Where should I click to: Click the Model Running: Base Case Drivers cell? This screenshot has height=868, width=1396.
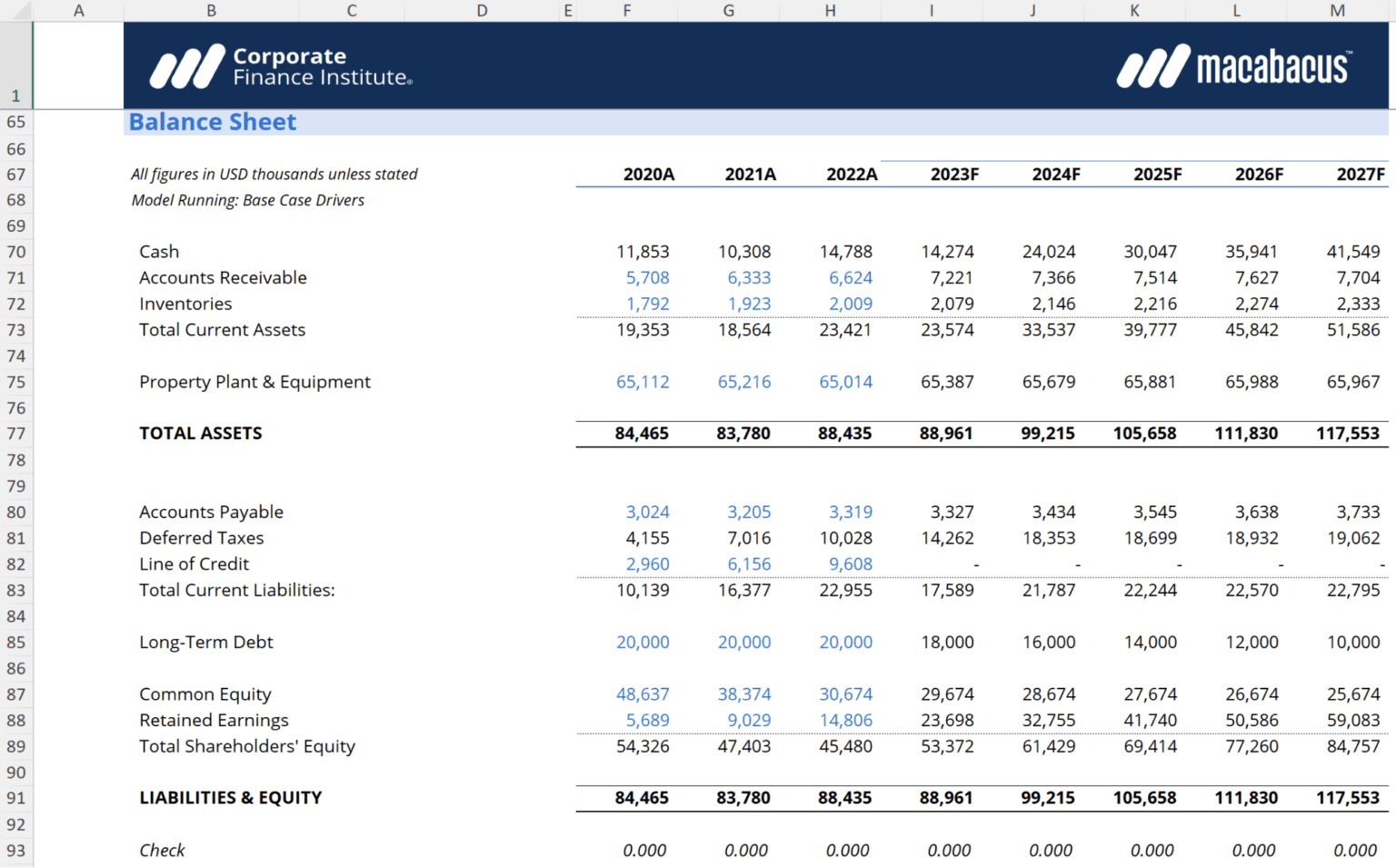[x=247, y=200]
